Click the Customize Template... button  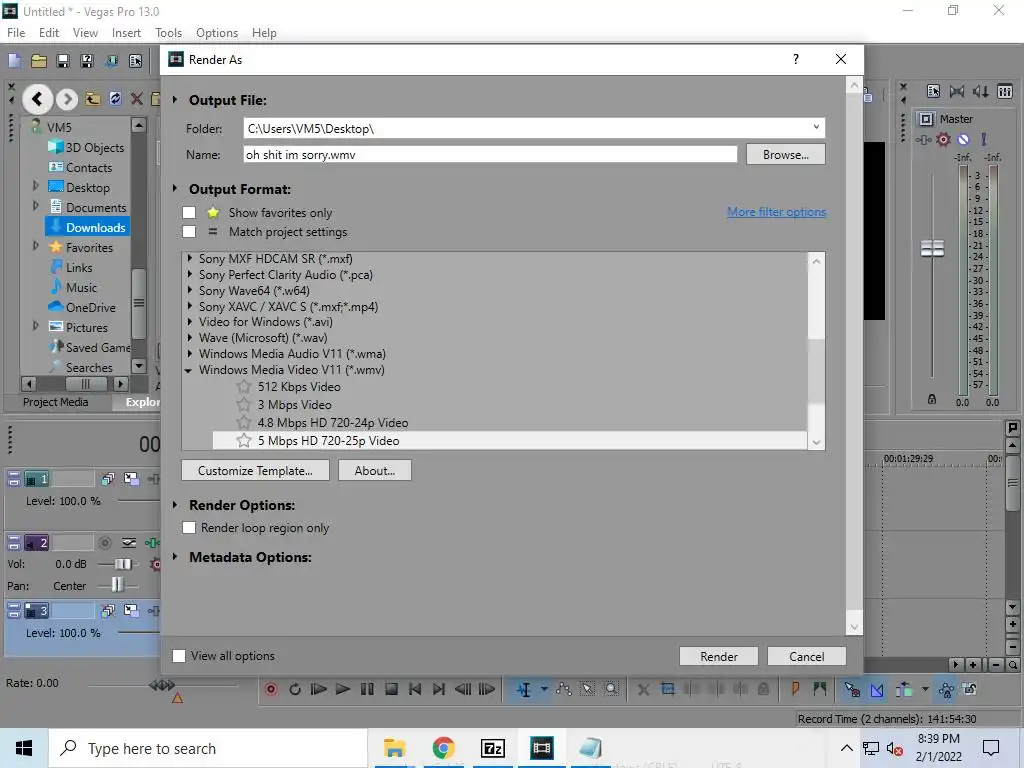tap(255, 471)
